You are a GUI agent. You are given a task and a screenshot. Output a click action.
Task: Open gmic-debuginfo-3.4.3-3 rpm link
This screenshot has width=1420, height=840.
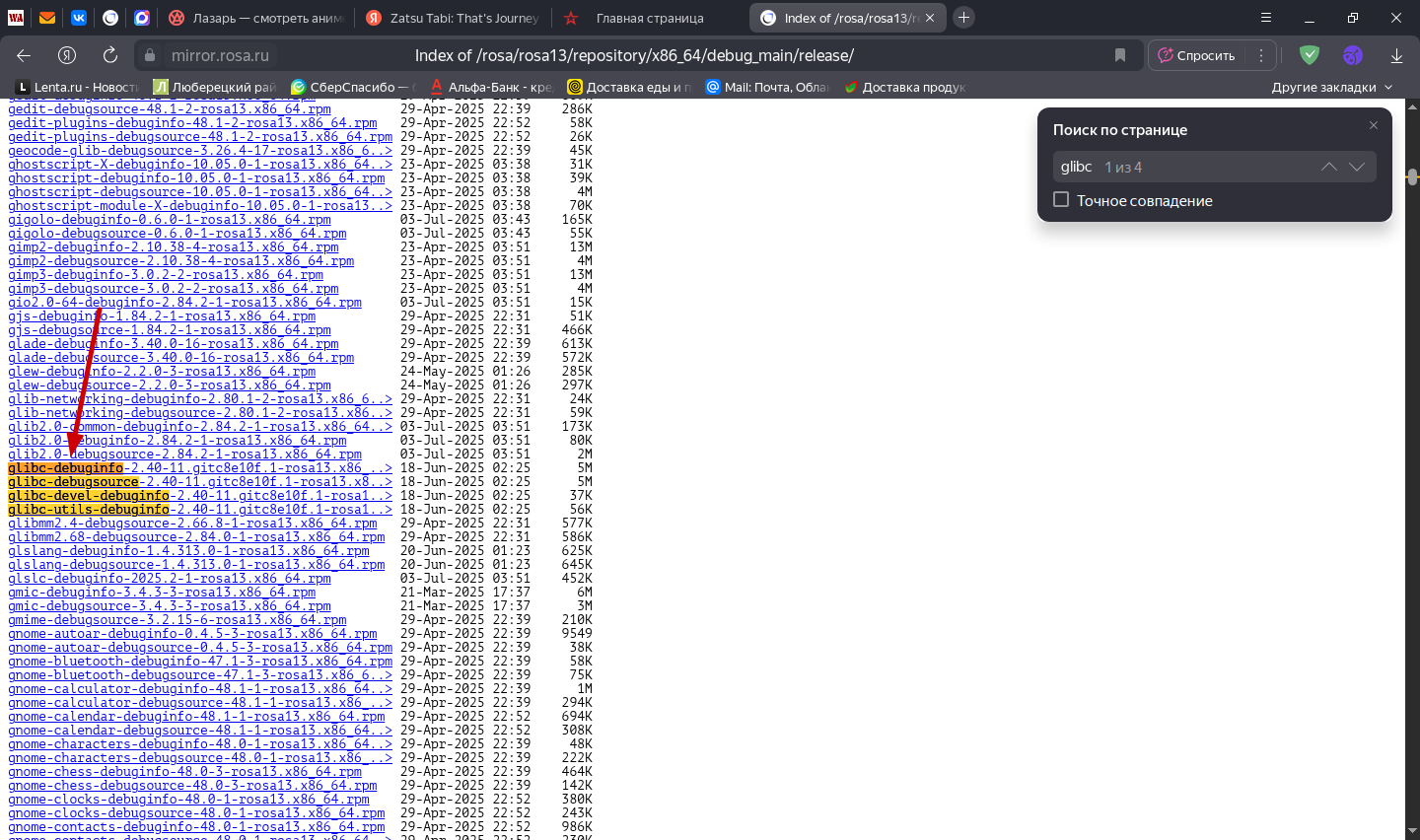tap(162, 593)
